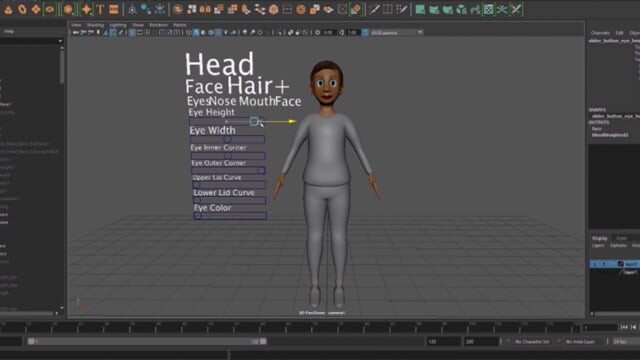Click the orange sphere on plane shelf icon
The height and width of the screenshot is (360, 640).
(x=356, y=9)
